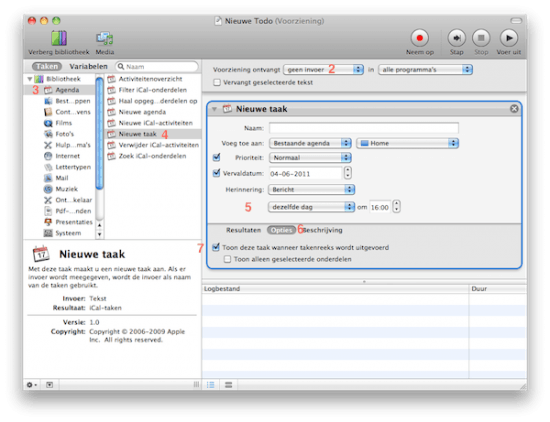Start recording with Neem op button
550x422 pixels.
(x=420, y=38)
